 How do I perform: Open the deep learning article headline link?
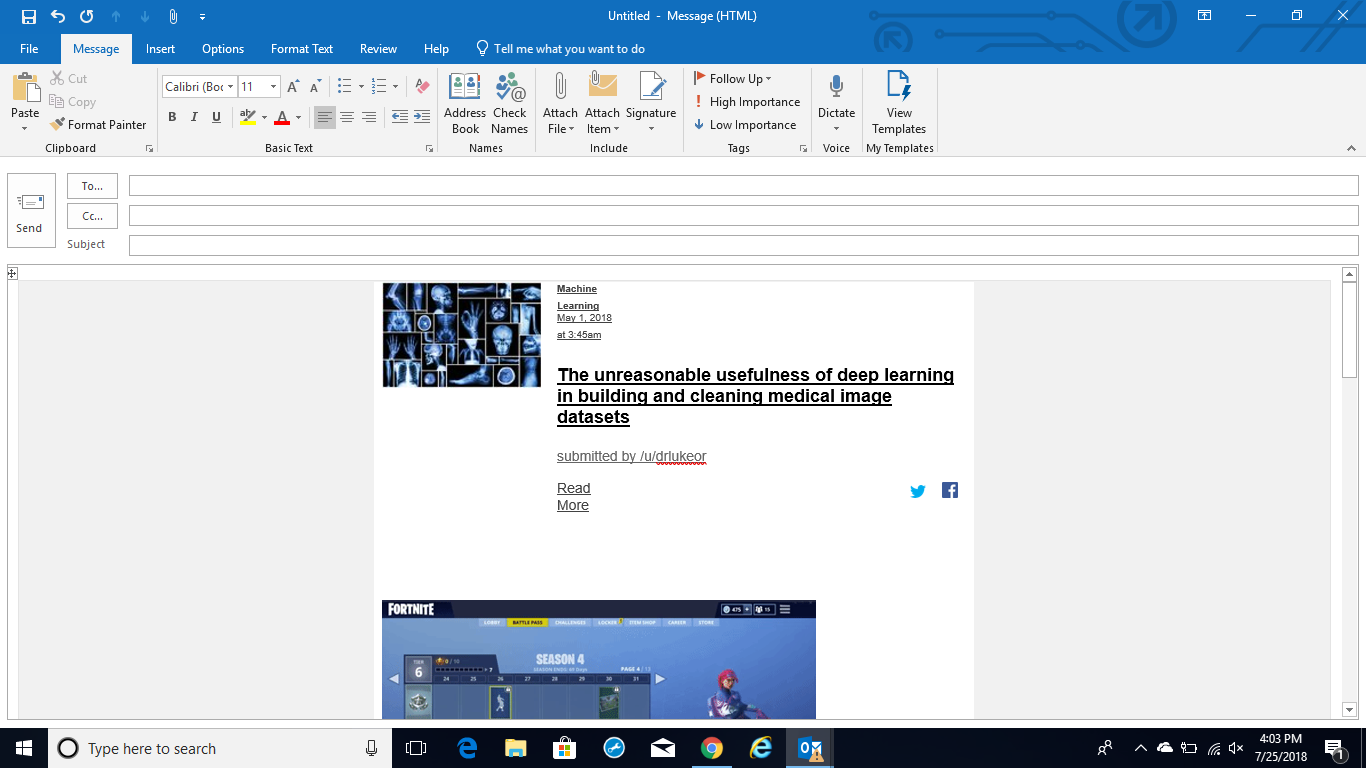click(755, 396)
